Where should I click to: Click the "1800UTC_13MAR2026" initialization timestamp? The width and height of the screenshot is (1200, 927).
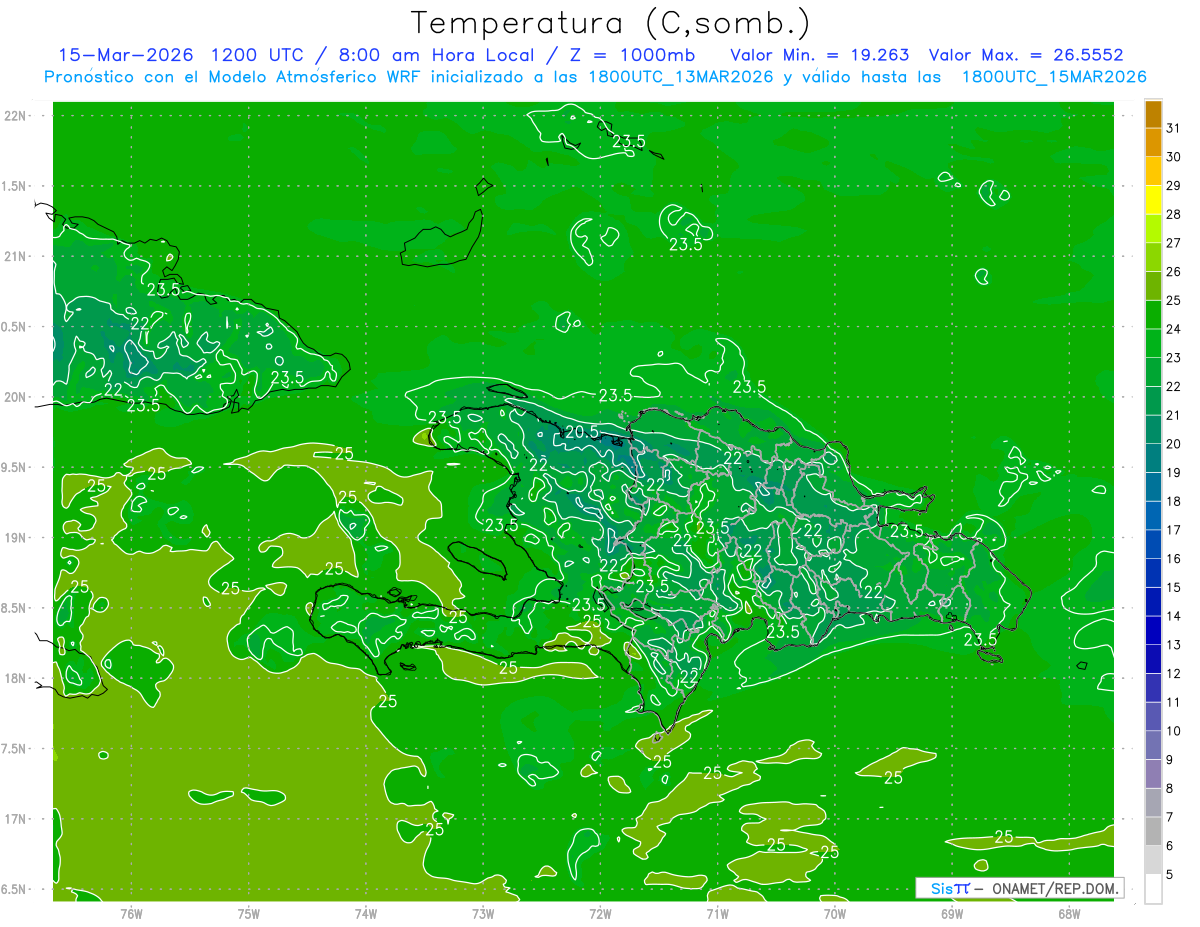(x=681, y=76)
